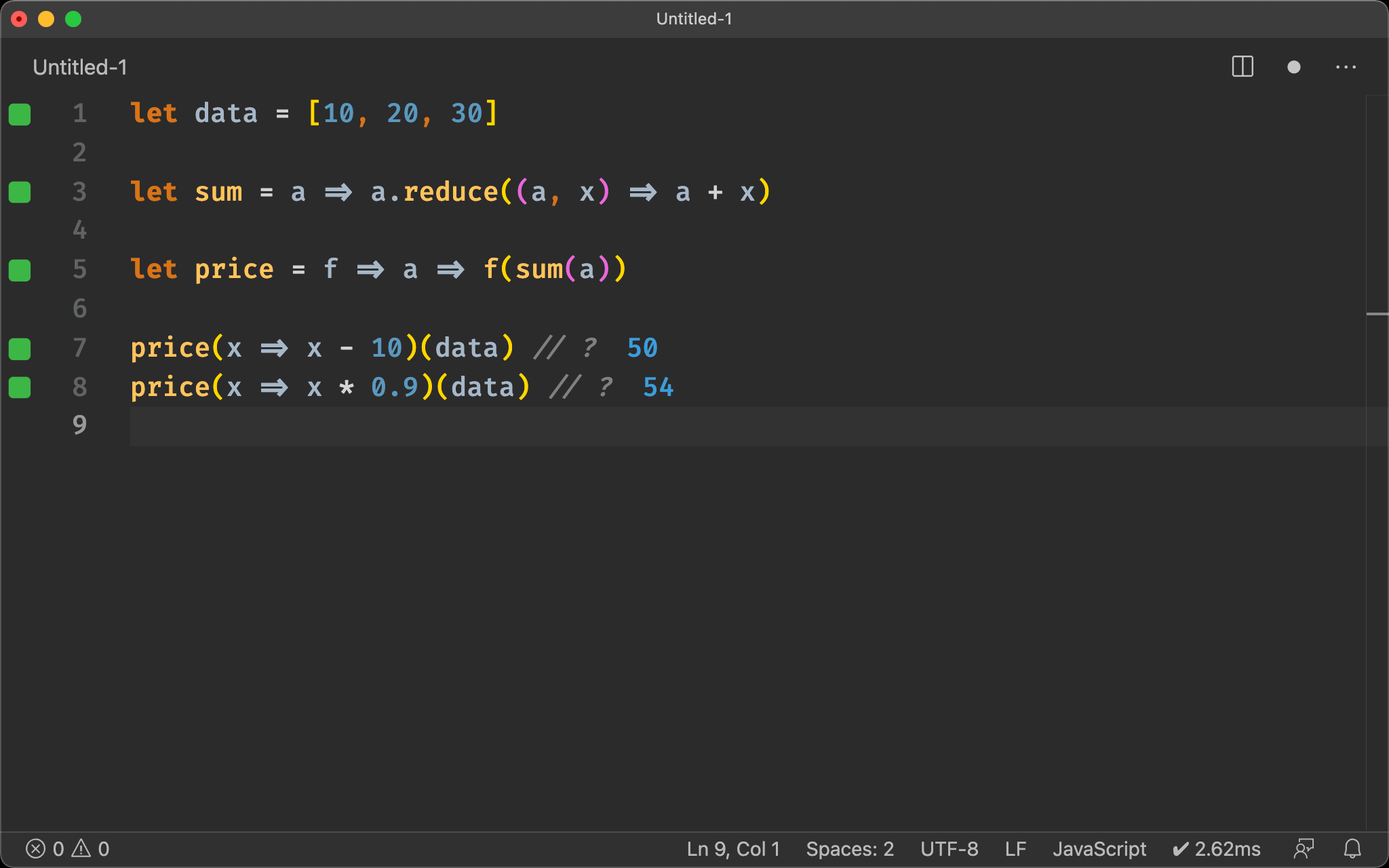Click the warnings triangle in status bar
This screenshot has width=1389, height=868.
[x=81, y=848]
